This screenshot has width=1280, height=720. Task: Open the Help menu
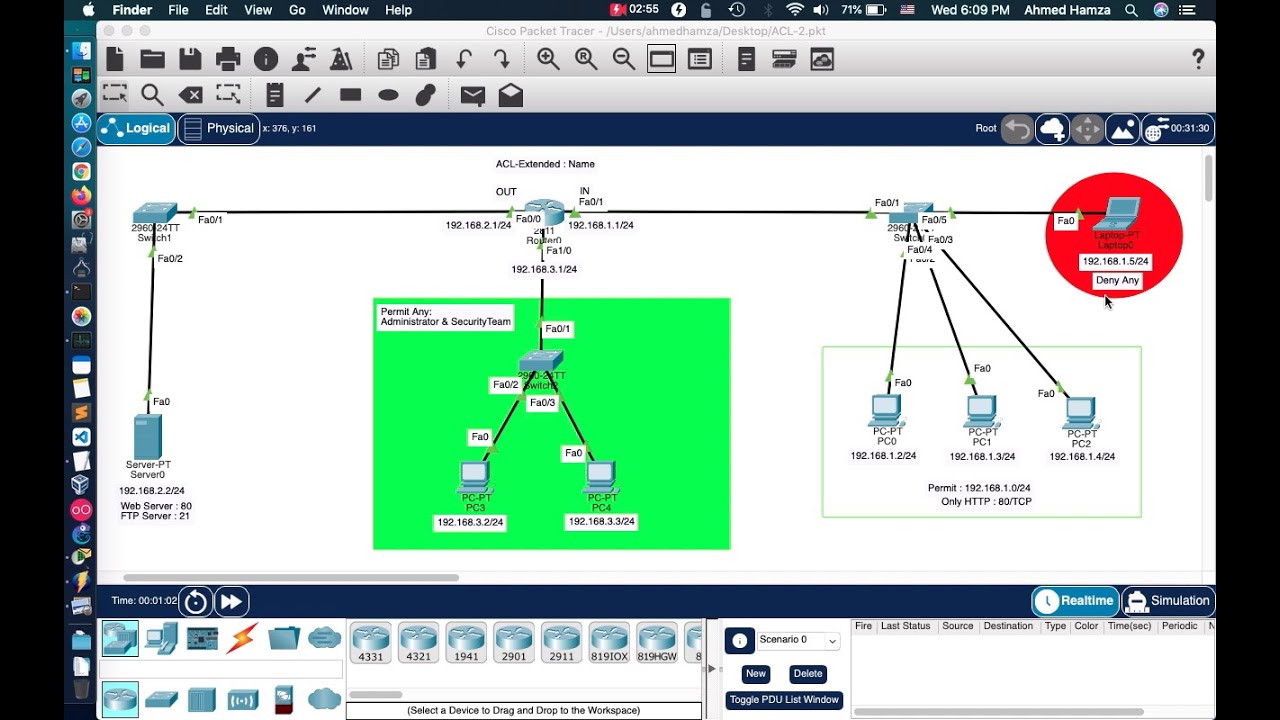[398, 10]
